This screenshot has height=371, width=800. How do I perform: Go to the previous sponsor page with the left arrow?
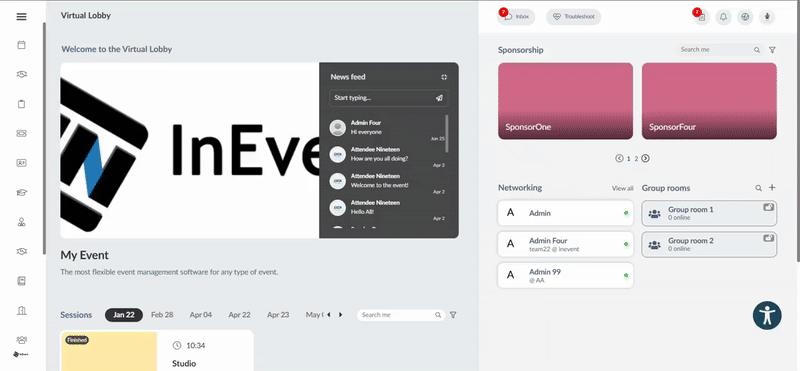point(619,158)
